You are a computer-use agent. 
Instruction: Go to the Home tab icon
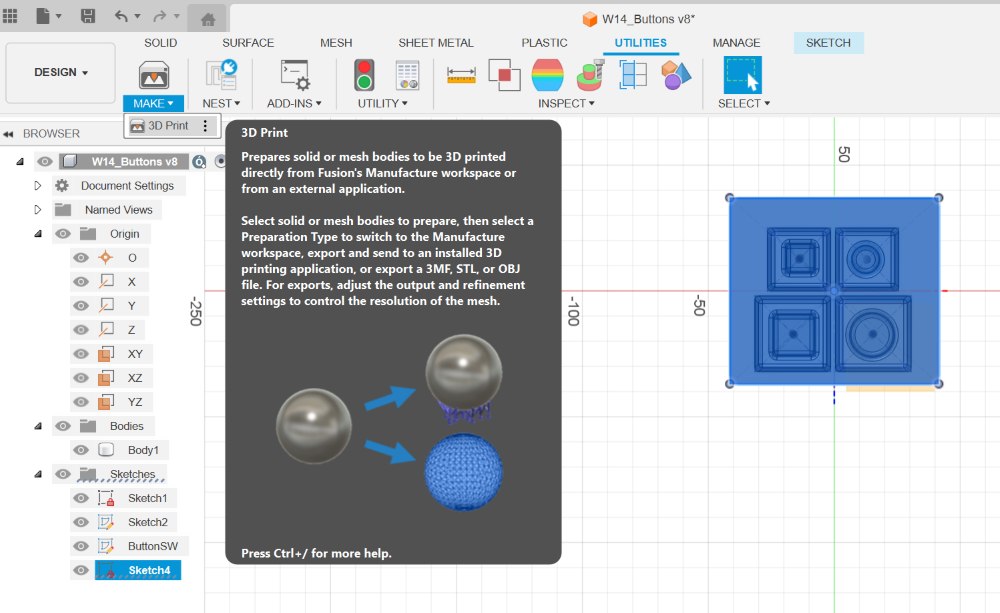[x=207, y=20]
